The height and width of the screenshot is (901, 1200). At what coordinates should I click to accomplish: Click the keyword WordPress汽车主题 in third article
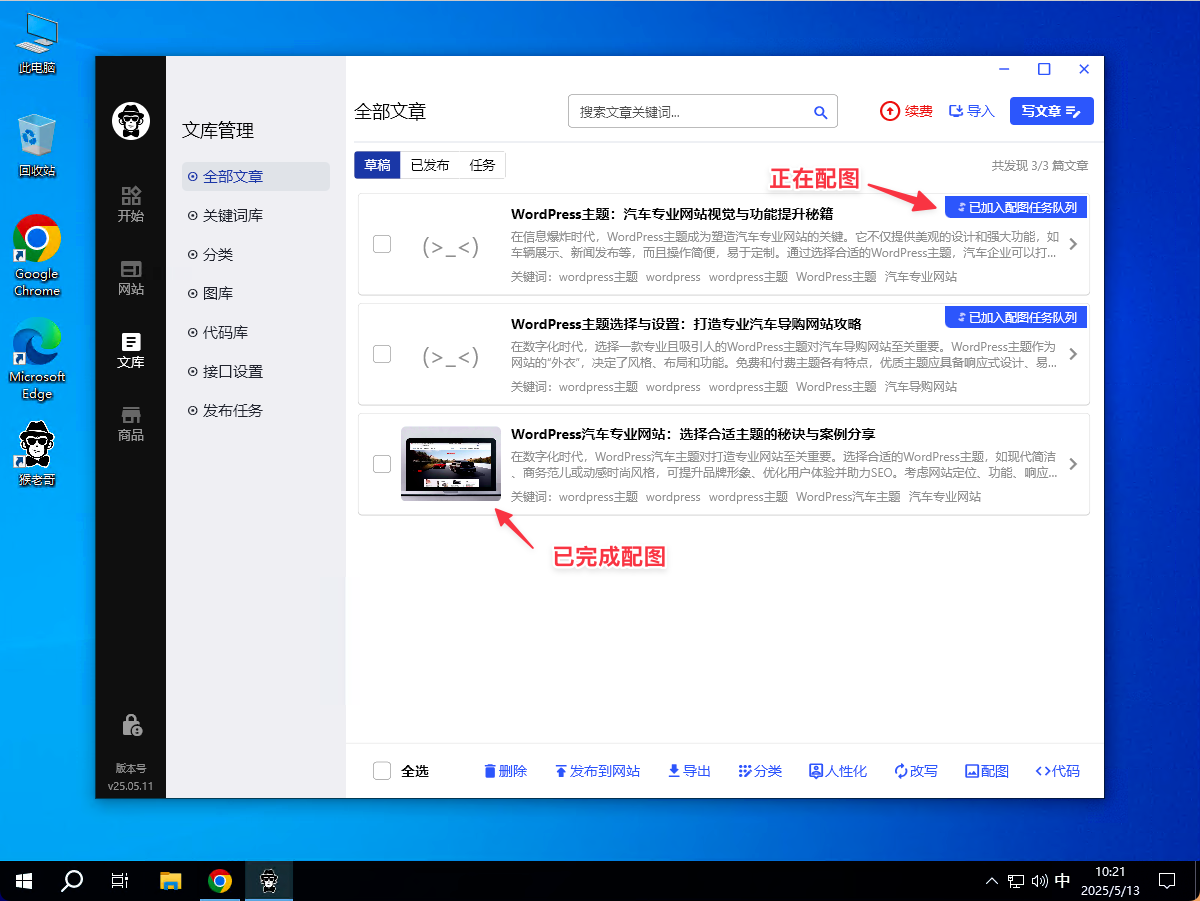point(849,497)
